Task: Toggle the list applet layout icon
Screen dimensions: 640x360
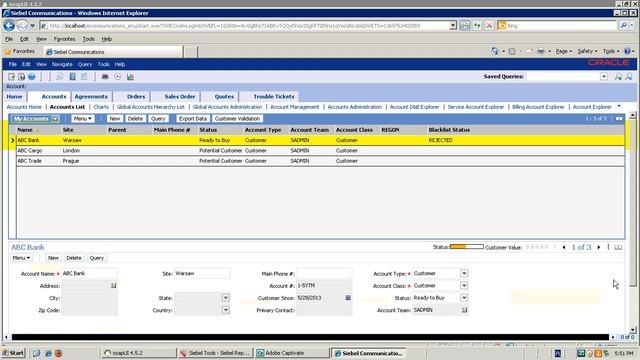Action: [619, 118]
